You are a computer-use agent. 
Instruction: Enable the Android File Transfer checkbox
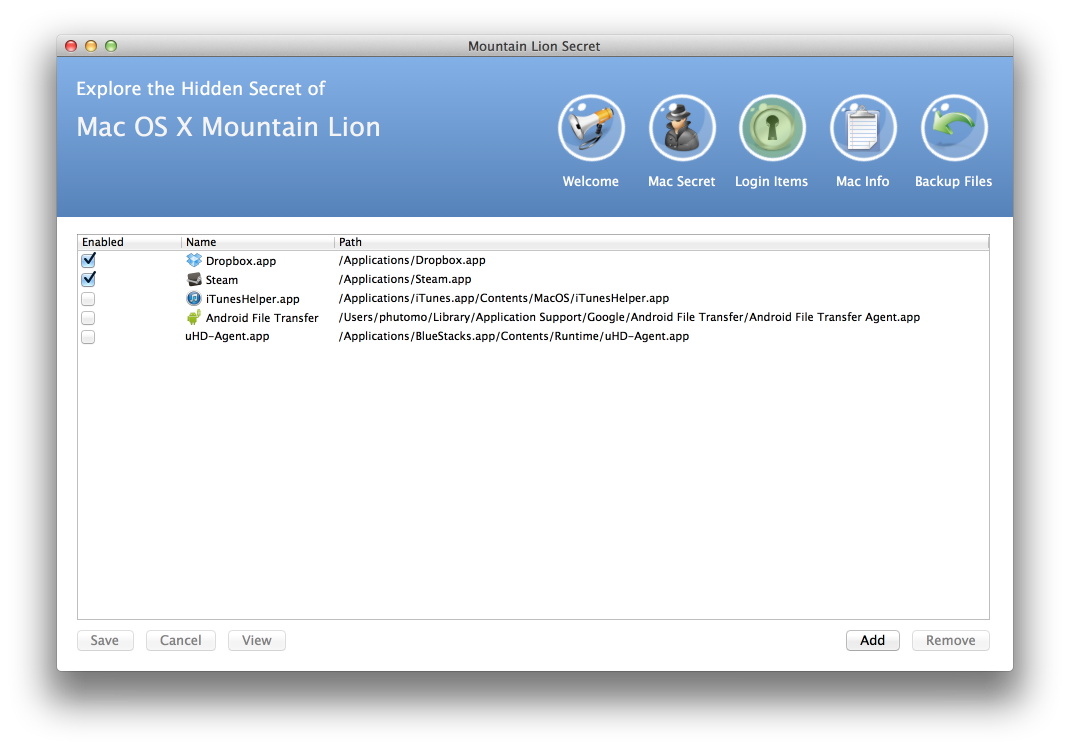point(88,318)
